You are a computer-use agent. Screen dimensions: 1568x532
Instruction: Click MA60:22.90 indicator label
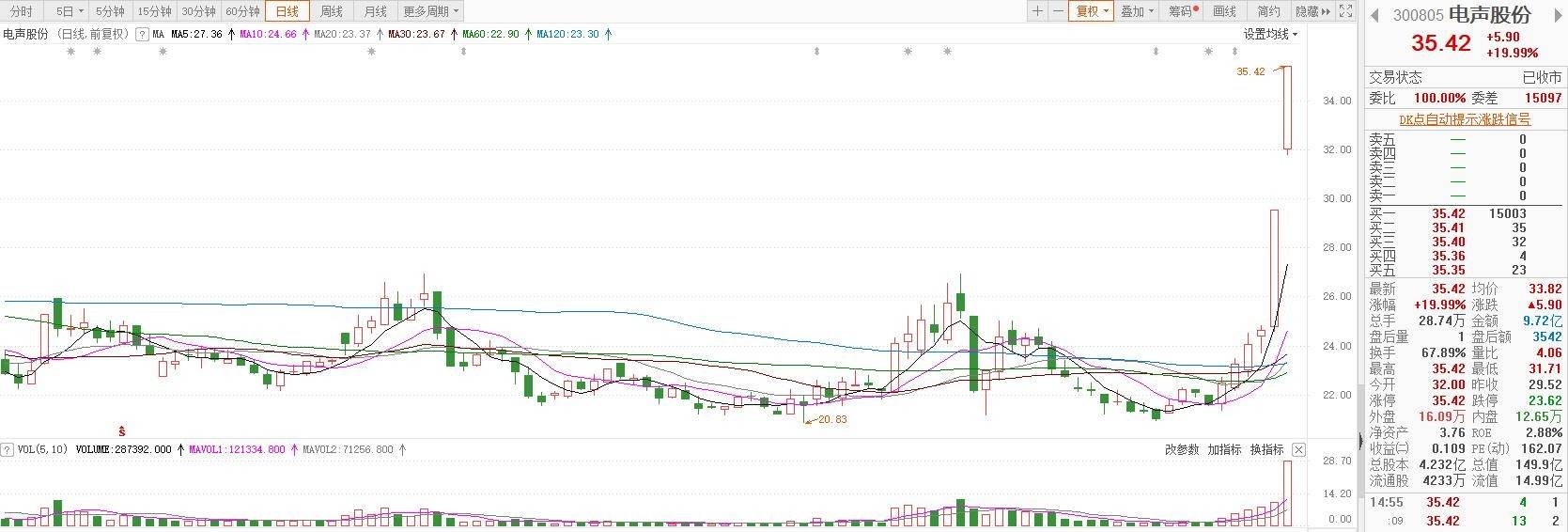(490, 34)
